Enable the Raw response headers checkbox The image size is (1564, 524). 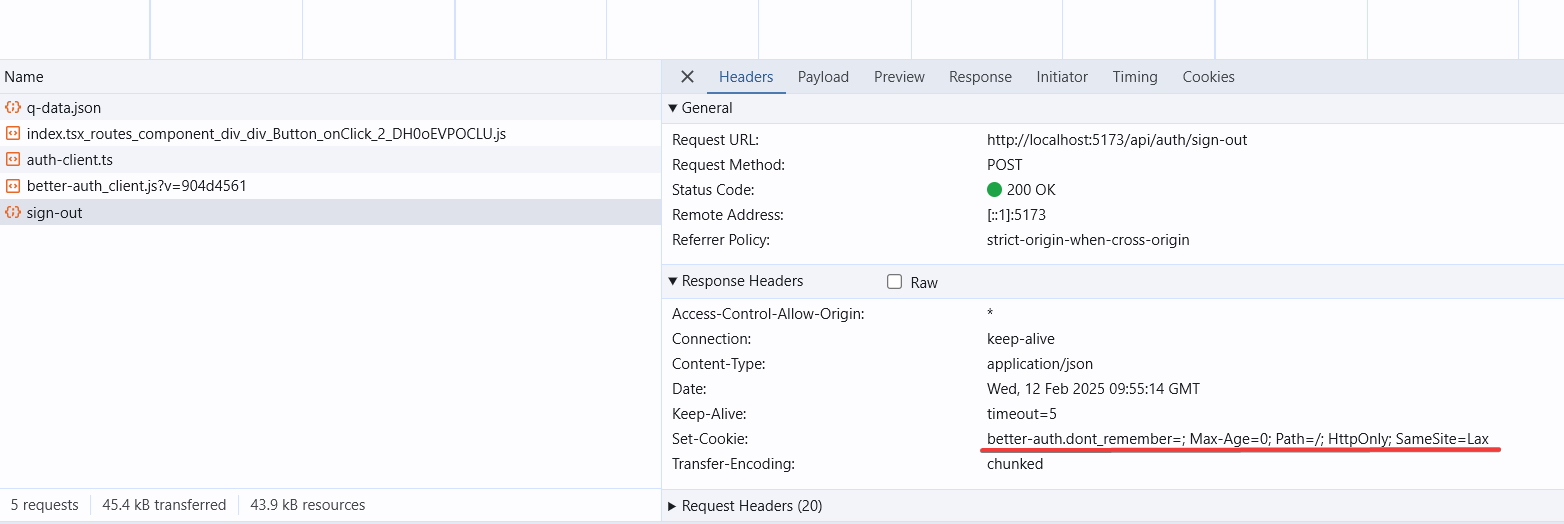(895, 282)
